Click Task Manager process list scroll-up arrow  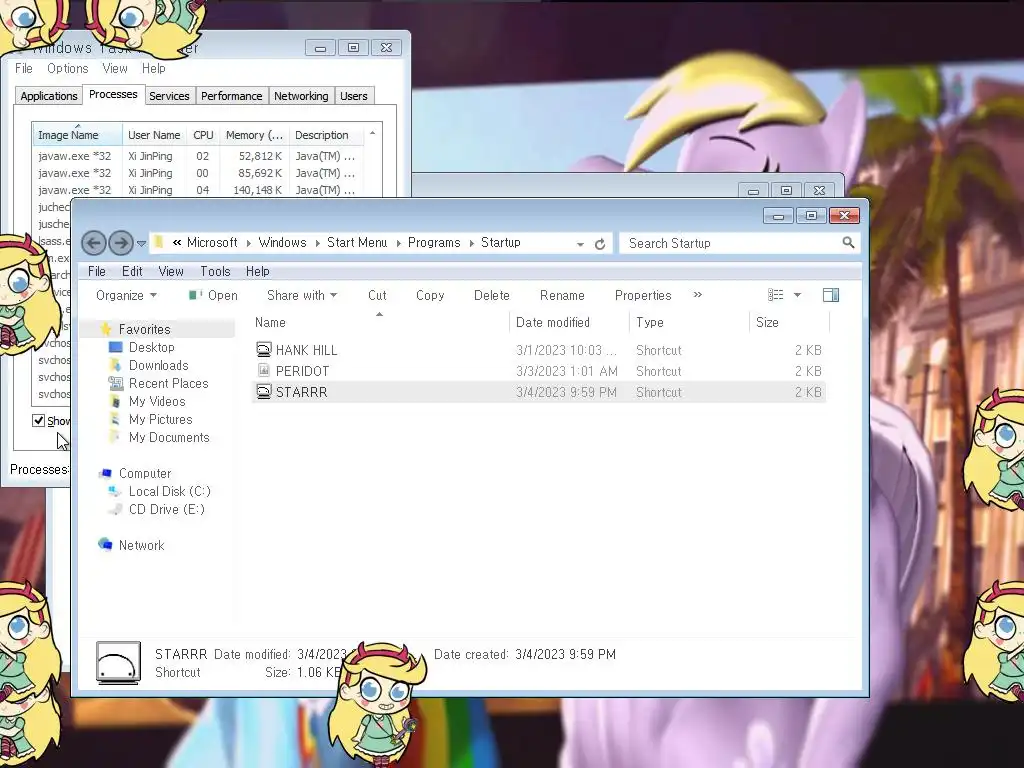coord(372,133)
